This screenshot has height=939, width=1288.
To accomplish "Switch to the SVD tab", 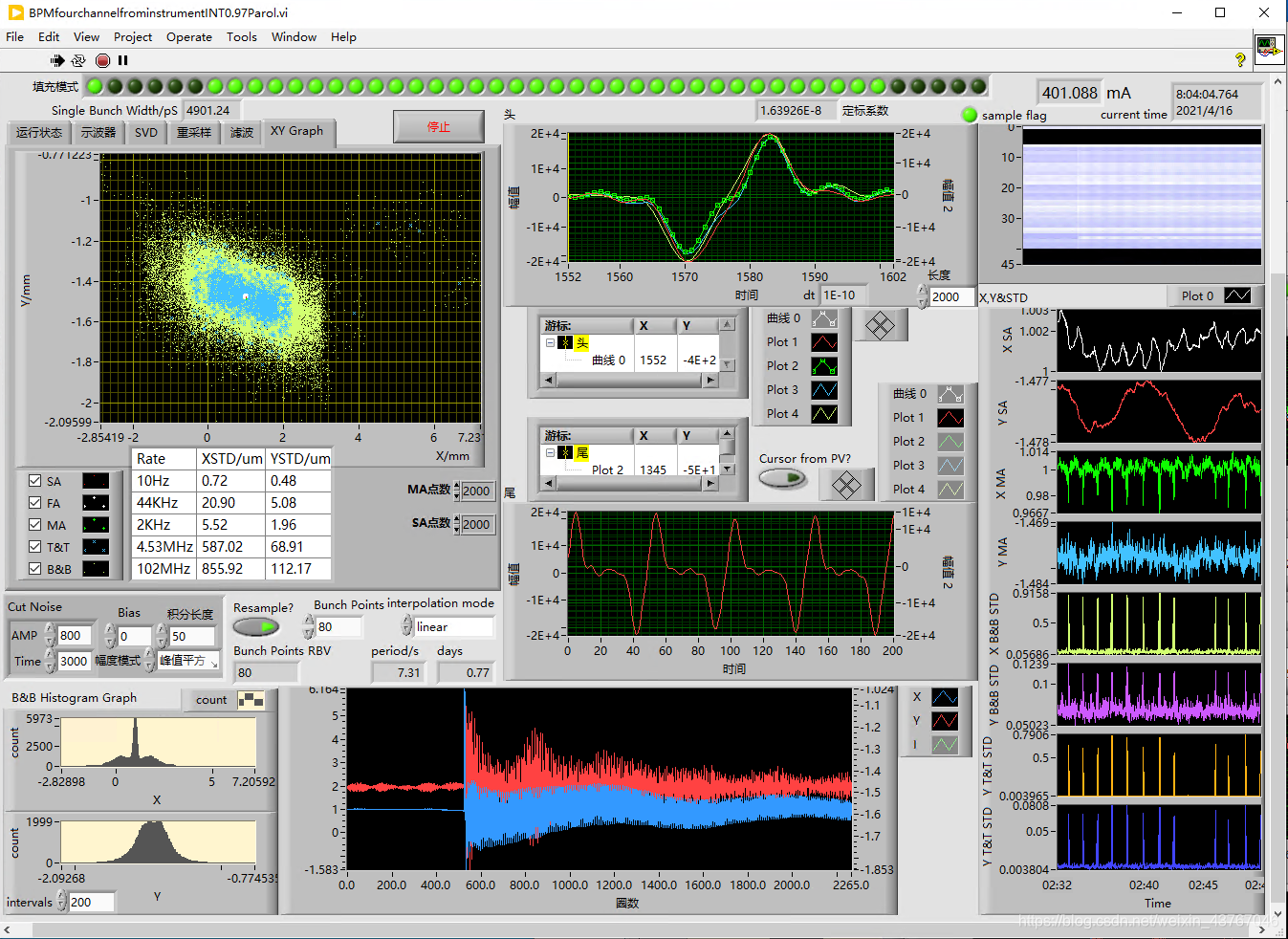I will click(x=146, y=133).
